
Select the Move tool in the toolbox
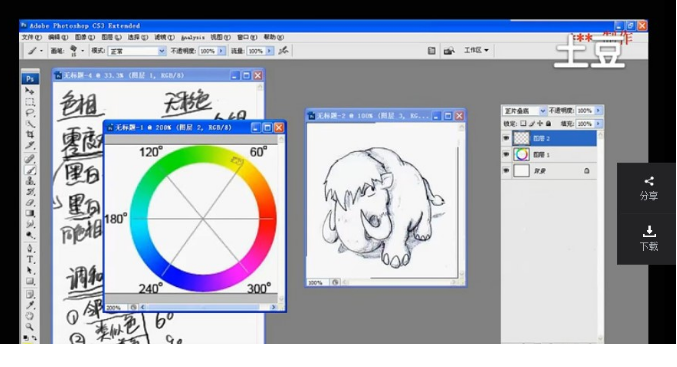tap(29, 91)
